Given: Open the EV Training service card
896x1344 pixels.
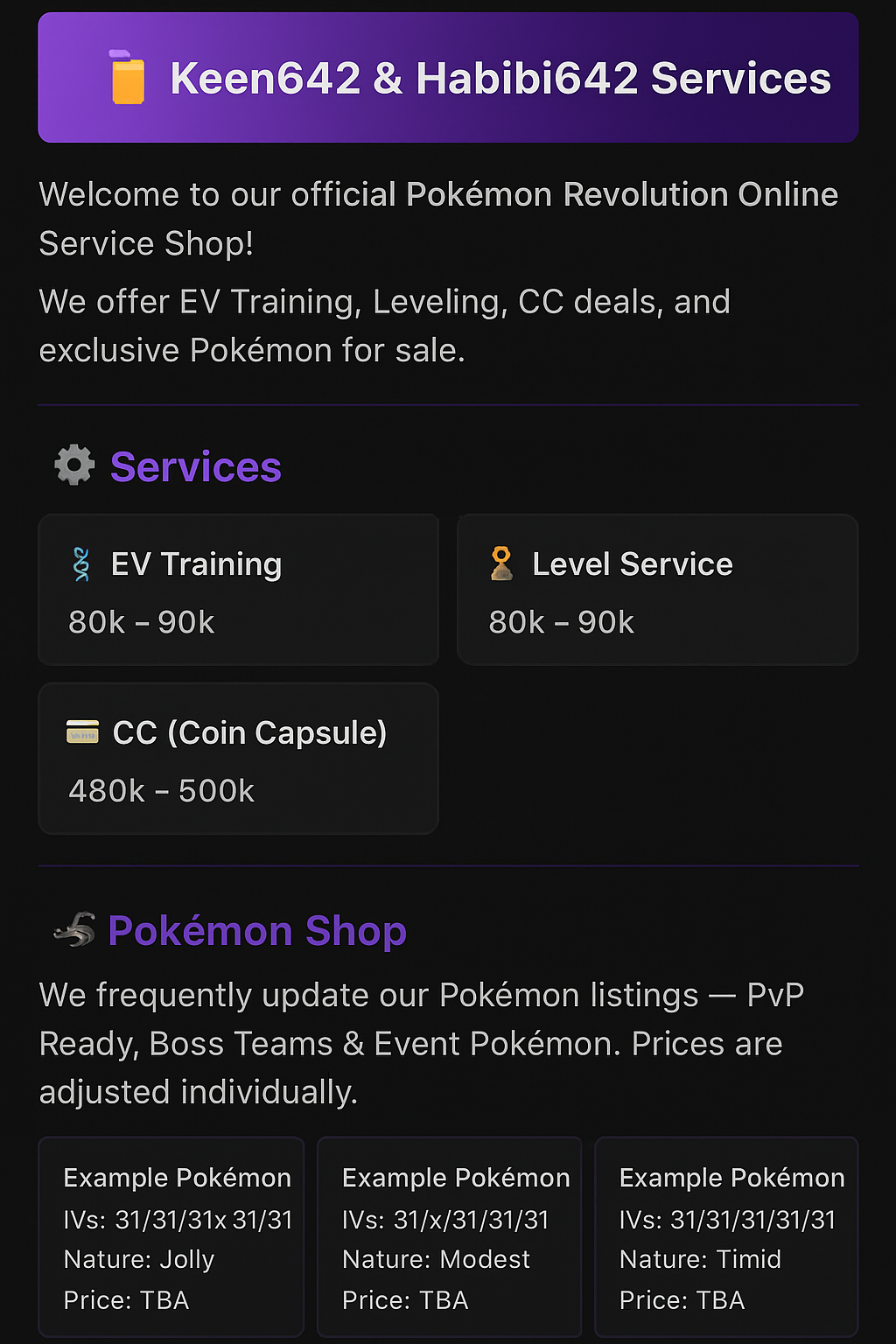Looking at the screenshot, I should (238, 590).
